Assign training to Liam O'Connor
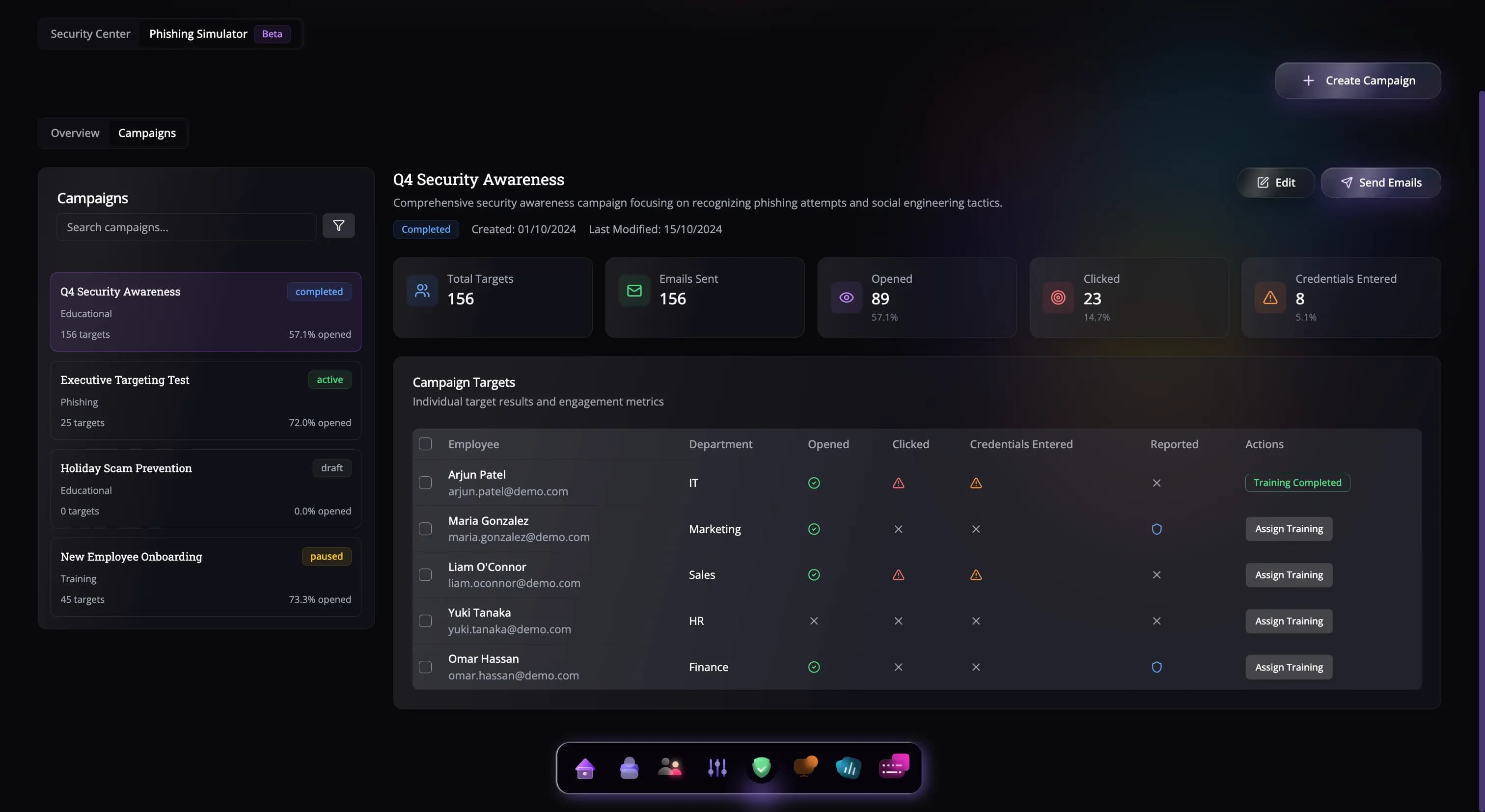This screenshot has height=812, width=1485. 1289,575
